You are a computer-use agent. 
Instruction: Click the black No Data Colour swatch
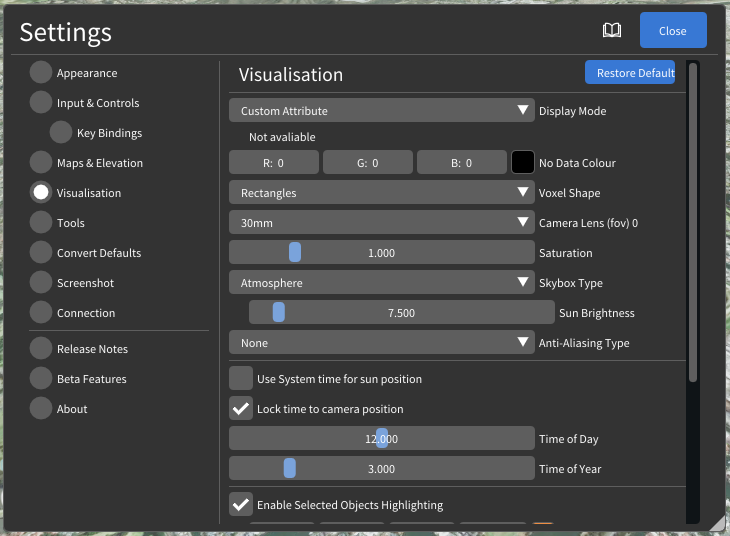point(523,163)
